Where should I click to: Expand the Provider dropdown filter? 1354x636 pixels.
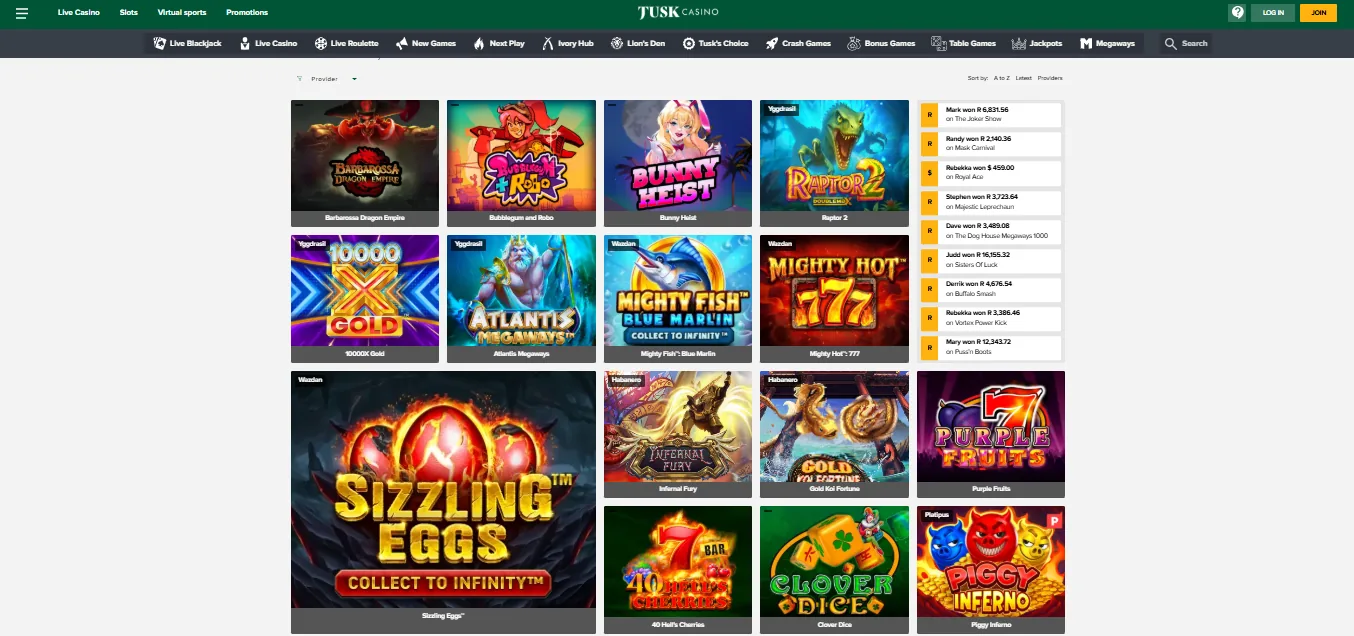pos(333,78)
